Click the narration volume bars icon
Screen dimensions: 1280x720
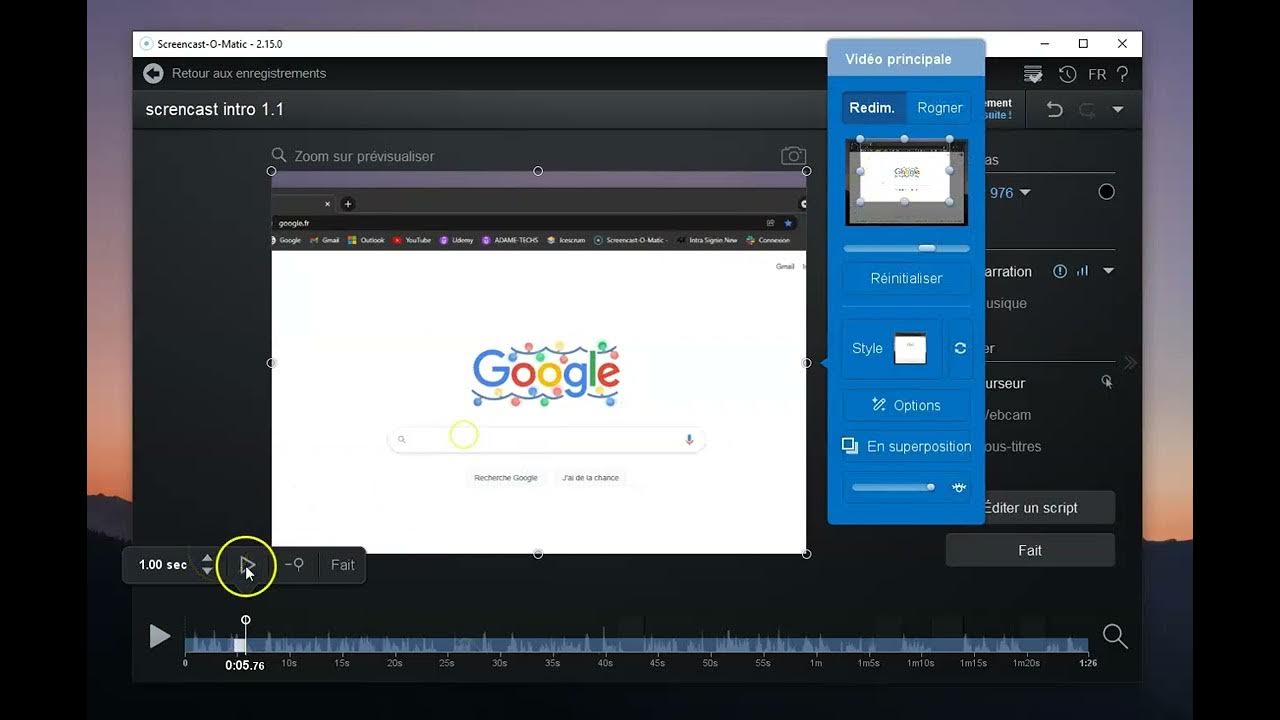click(1082, 271)
